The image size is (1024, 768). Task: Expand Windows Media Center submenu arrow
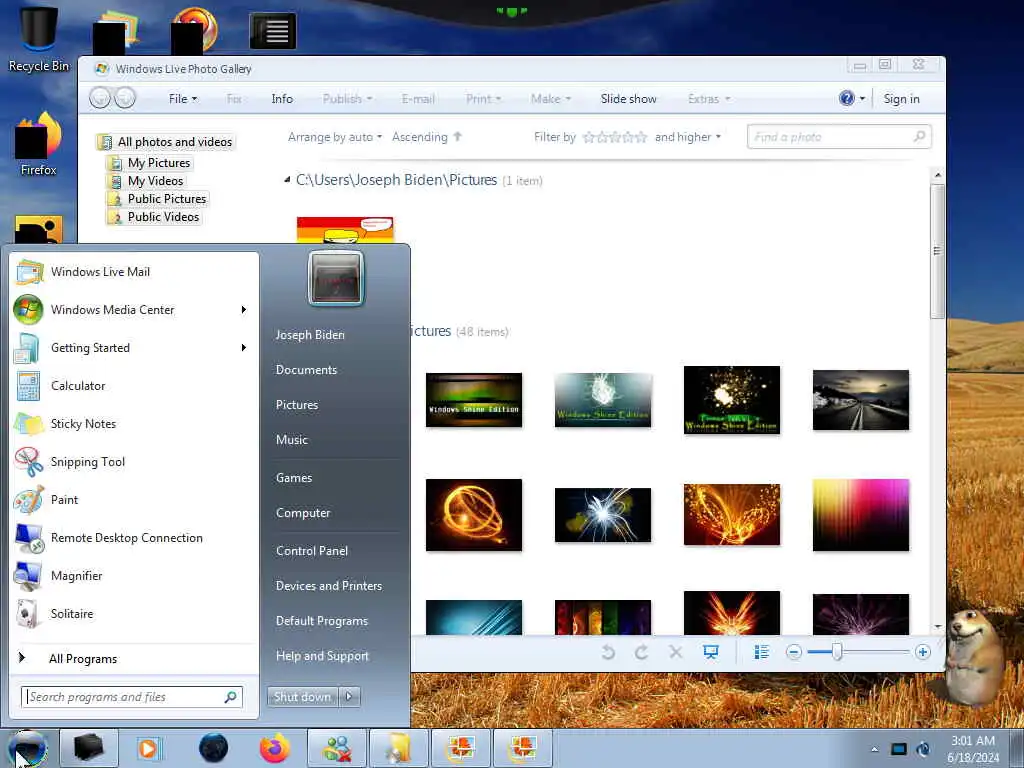coord(244,310)
